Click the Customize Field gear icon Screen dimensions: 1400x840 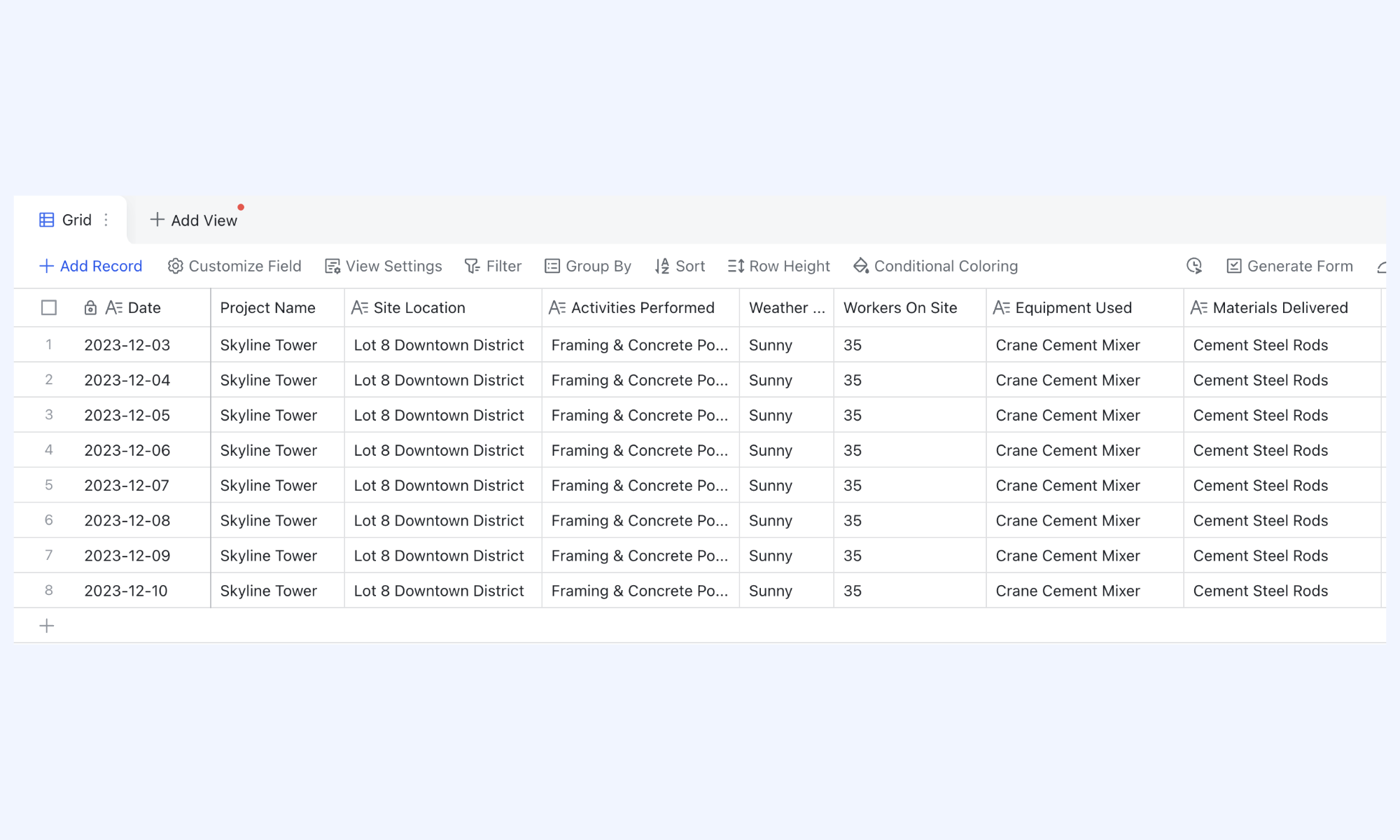pos(175,266)
